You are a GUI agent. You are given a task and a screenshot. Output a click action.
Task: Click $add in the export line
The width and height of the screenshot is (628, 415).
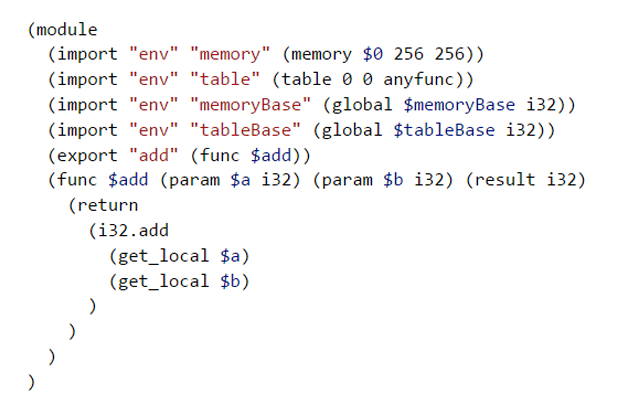coord(271,155)
